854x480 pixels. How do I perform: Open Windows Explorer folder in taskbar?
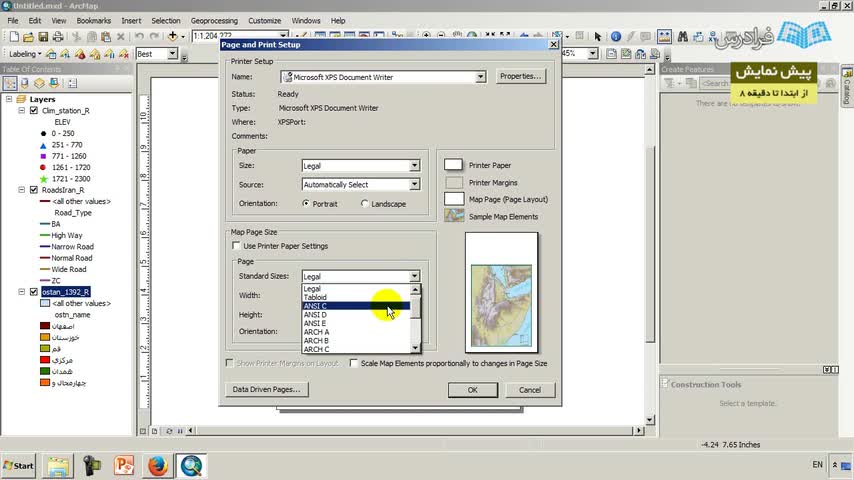(x=58, y=466)
